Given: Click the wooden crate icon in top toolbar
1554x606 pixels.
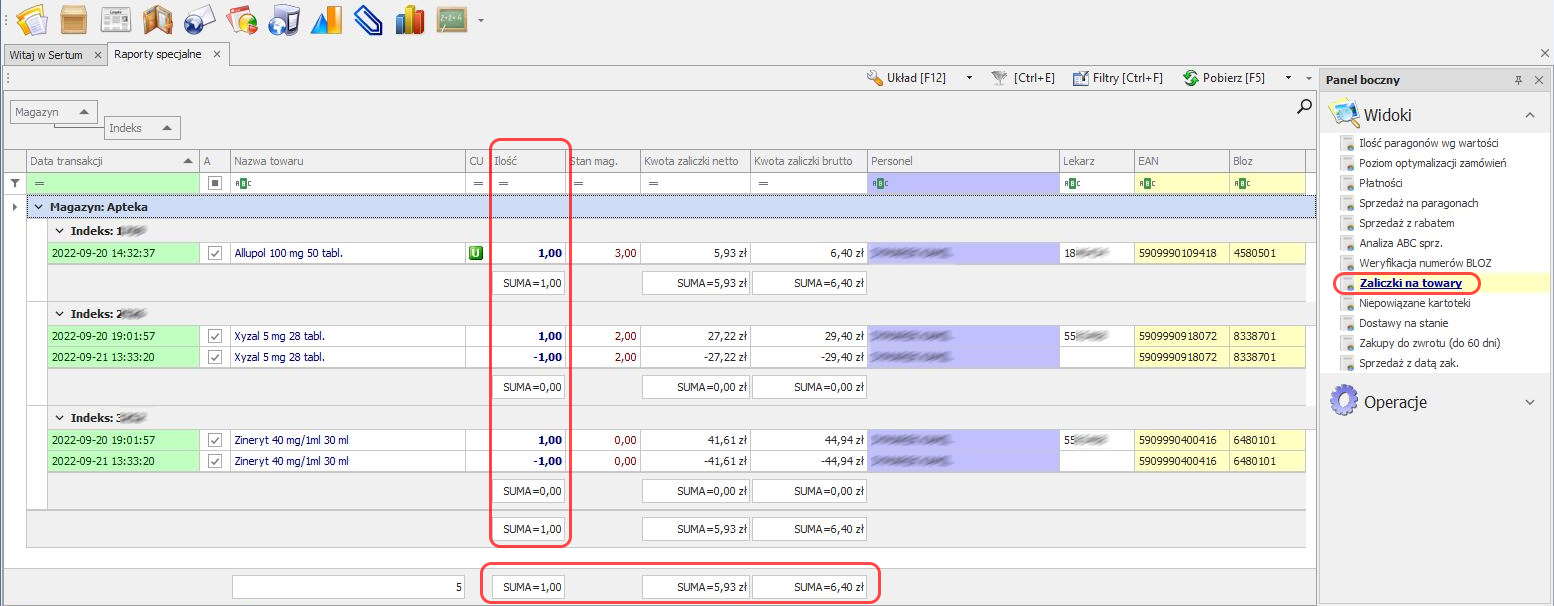Looking at the screenshot, I should click(73, 19).
